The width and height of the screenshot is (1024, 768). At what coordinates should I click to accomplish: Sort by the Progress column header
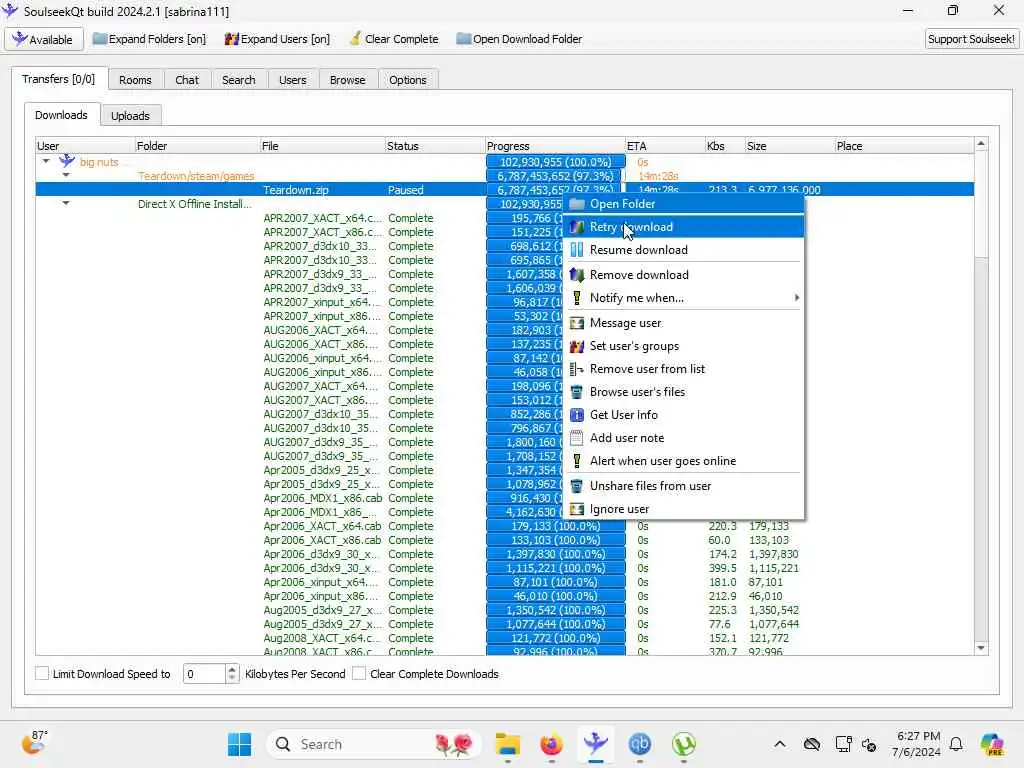555,146
